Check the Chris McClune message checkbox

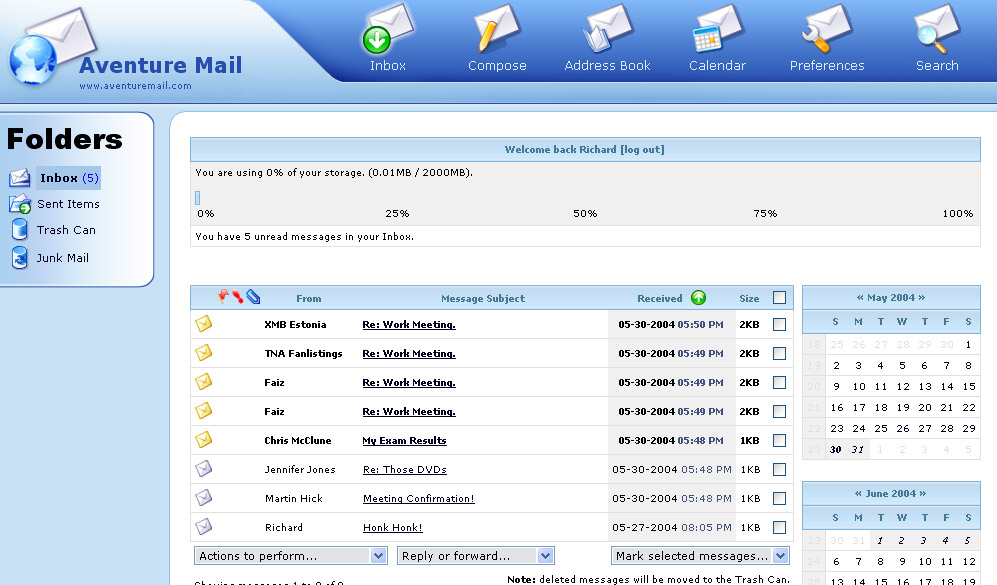(x=779, y=441)
